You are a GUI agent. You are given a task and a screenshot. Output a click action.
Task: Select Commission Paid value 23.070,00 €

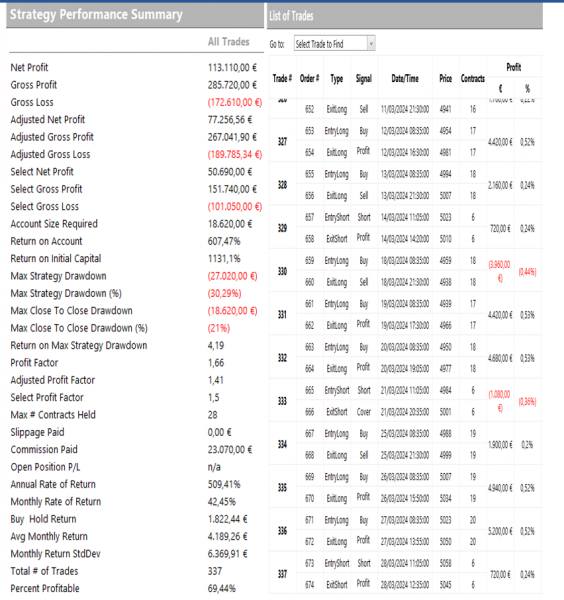pos(230,450)
